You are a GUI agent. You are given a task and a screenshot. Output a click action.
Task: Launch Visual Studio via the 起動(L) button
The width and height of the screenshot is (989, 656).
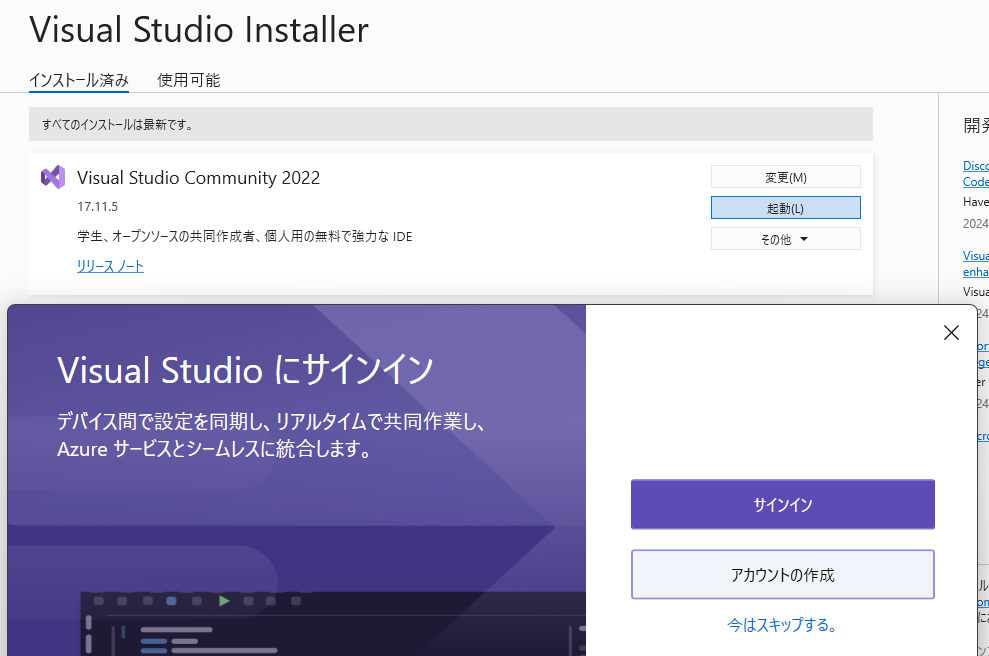pyautogui.click(x=785, y=207)
